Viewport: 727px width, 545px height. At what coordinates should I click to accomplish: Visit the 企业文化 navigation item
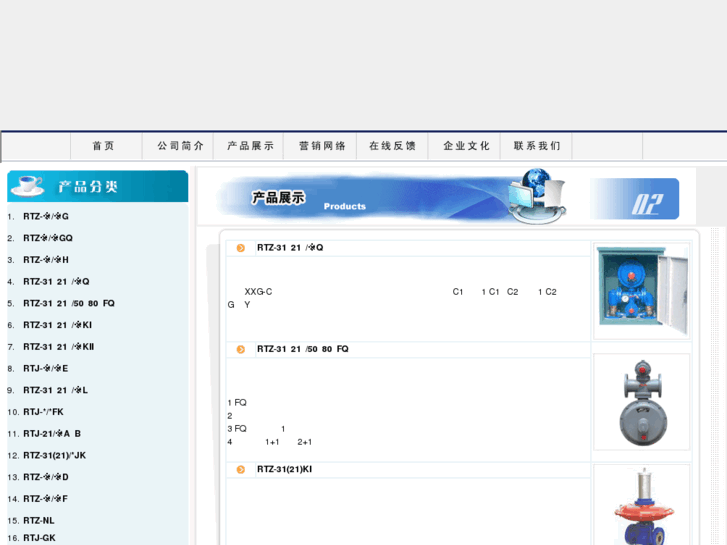point(466,146)
